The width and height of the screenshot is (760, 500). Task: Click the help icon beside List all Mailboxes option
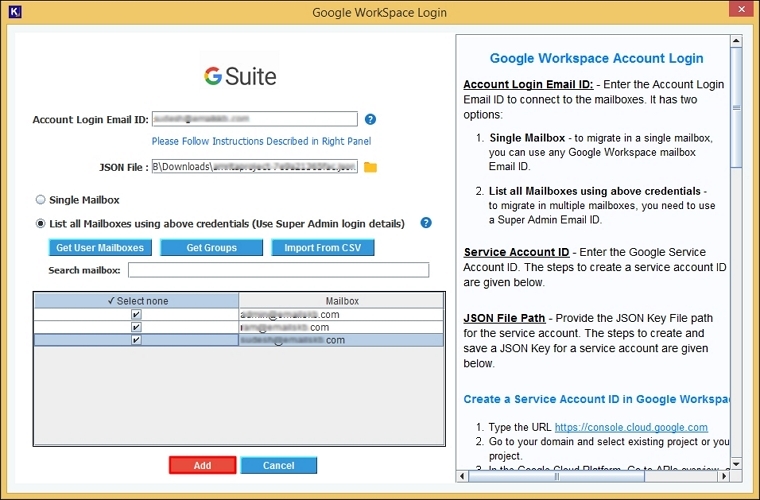(426, 223)
